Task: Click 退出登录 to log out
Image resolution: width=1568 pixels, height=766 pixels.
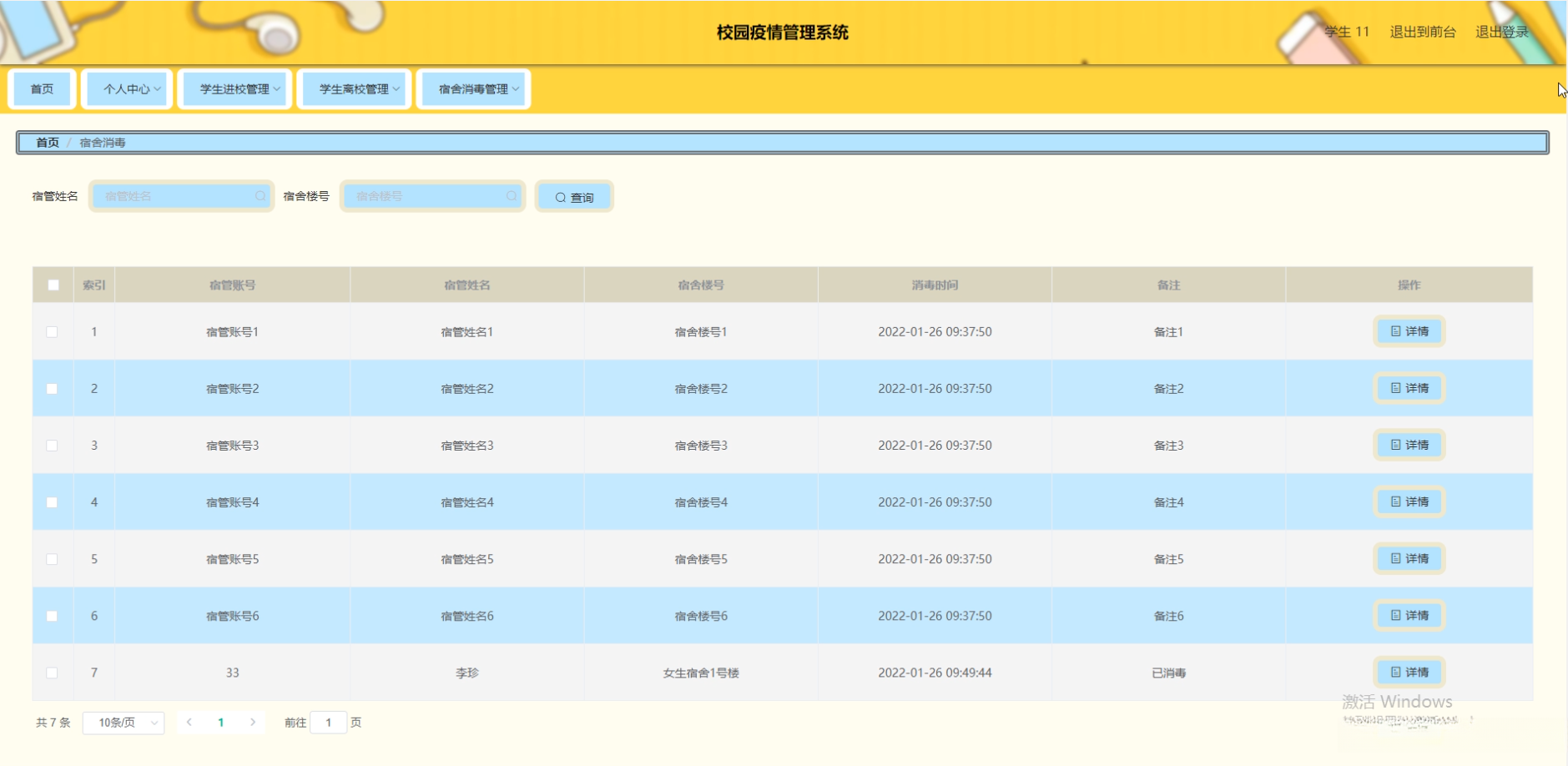Action: [1502, 32]
